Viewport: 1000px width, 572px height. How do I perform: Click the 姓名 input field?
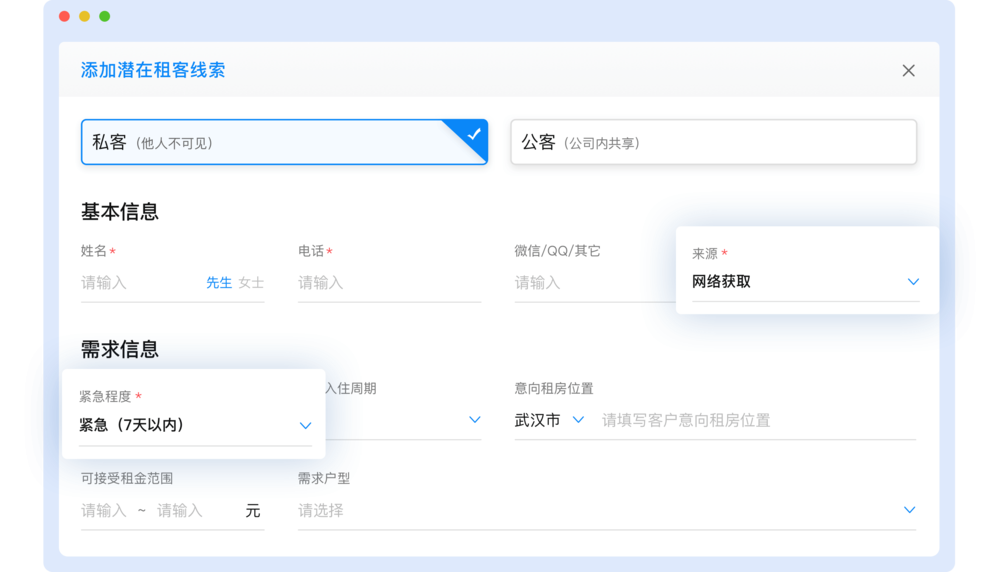tap(140, 282)
